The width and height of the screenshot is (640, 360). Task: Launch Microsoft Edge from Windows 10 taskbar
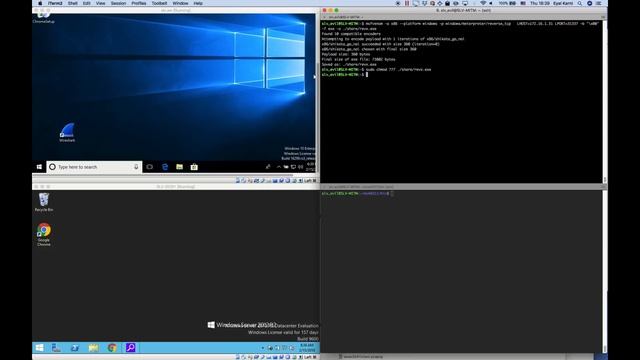(165, 167)
